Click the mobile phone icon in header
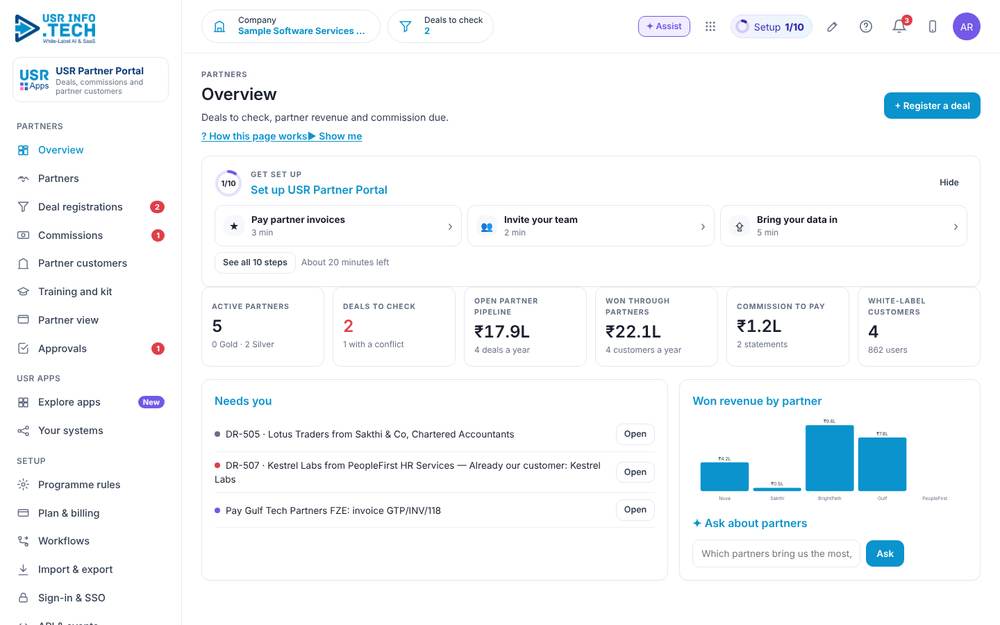 [x=932, y=26]
